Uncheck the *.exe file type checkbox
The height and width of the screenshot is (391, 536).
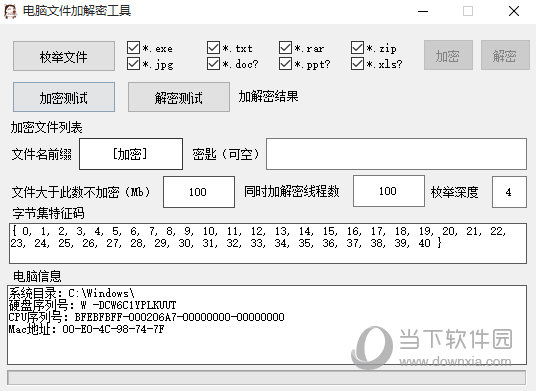click(x=133, y=48)
